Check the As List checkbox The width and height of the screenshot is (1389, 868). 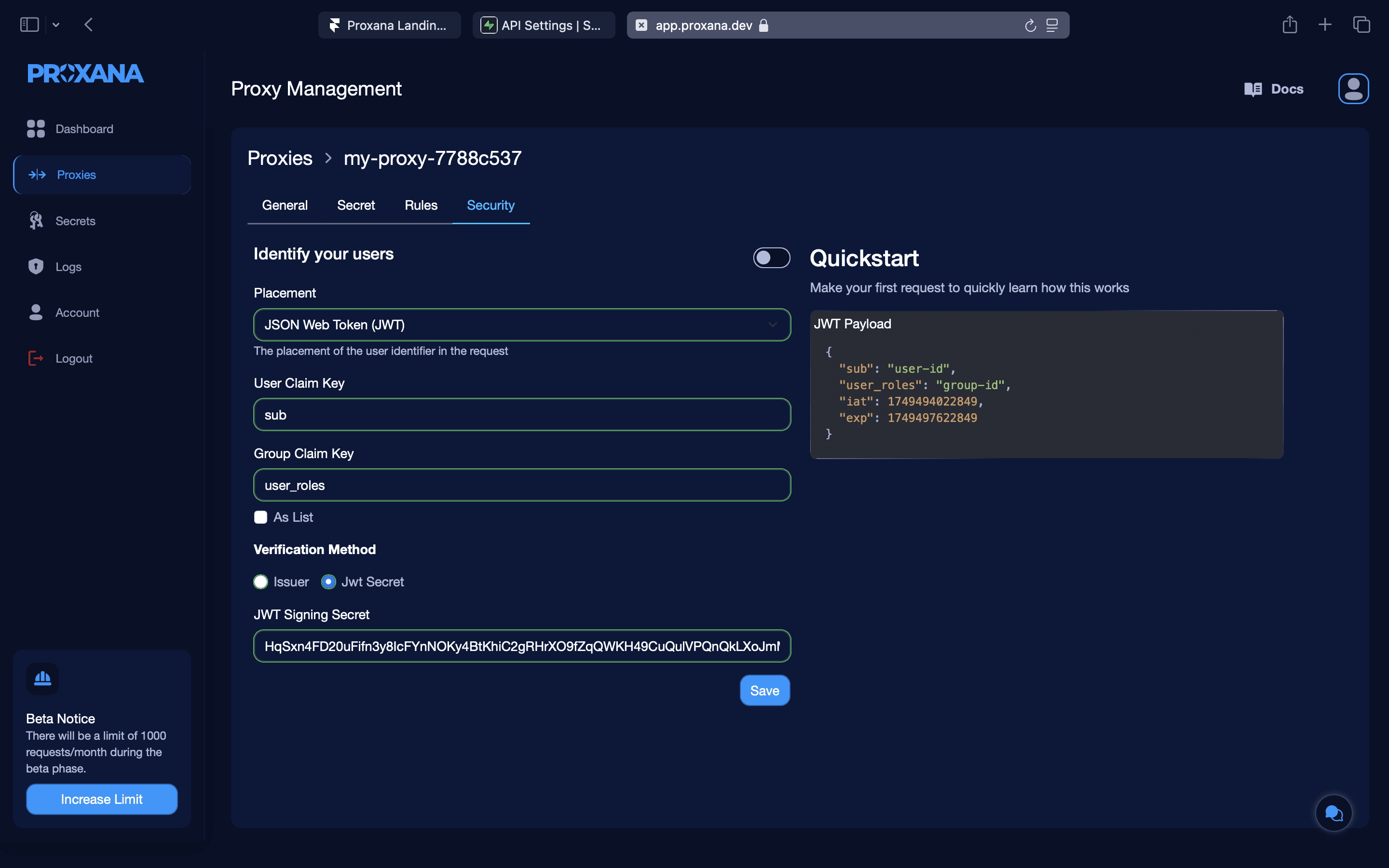[x=260, y=517]
